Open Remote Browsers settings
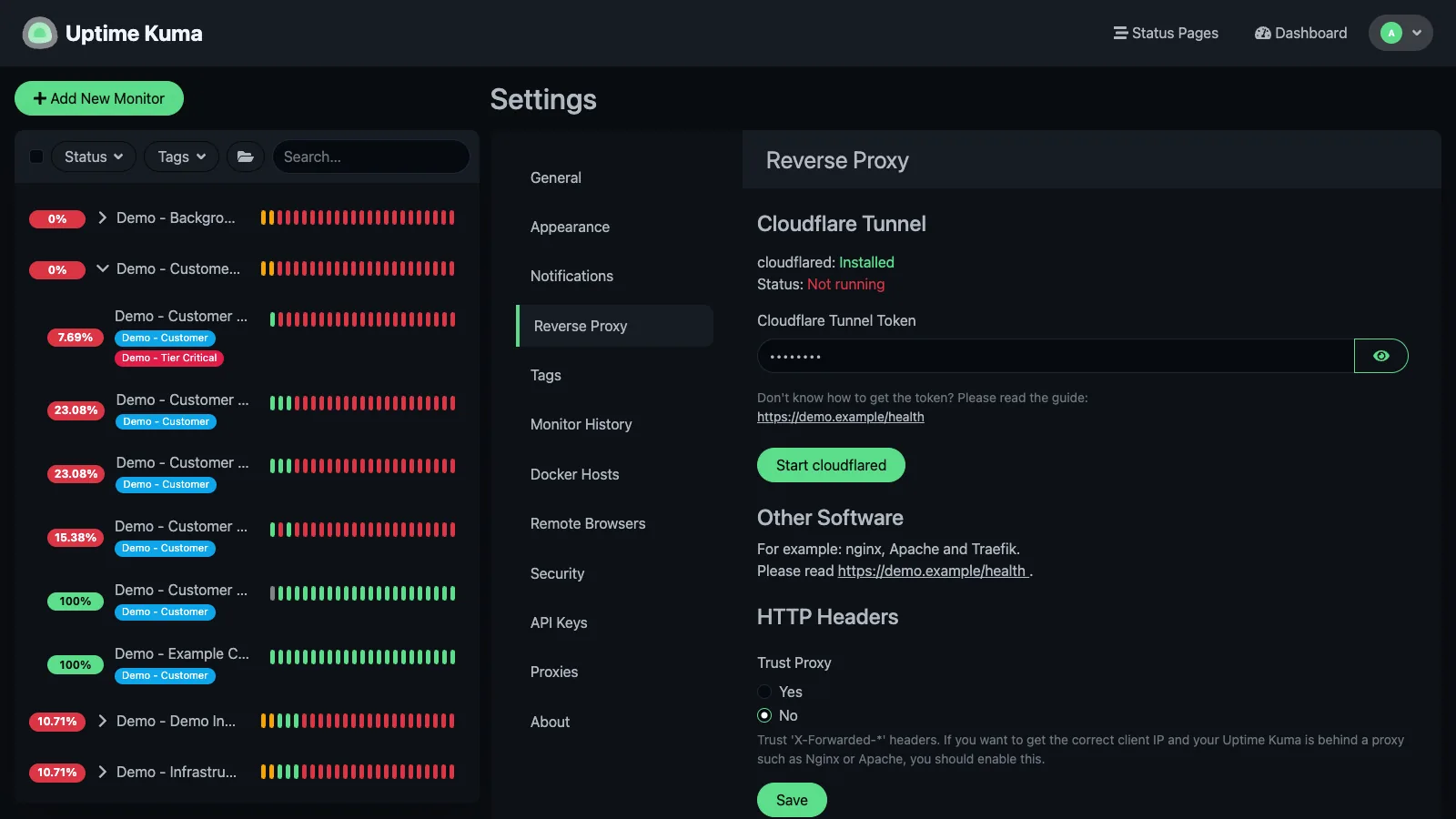Screen dimensions: 1456x819 [614, 523]
